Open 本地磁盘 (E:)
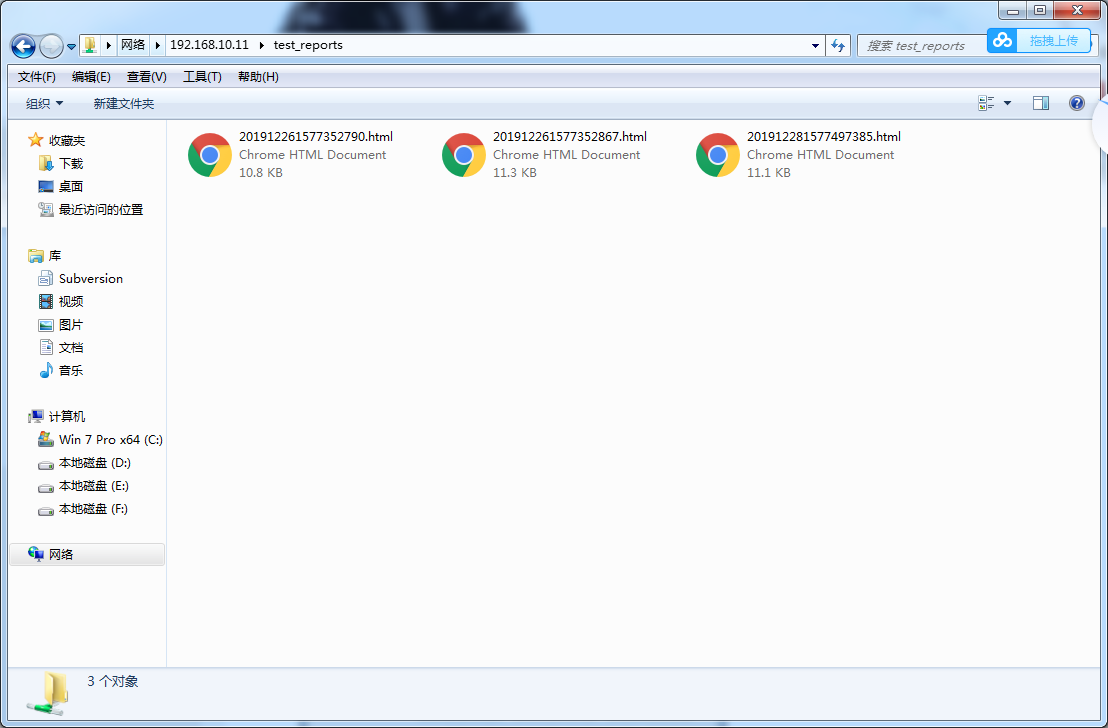1108x728 pixels. tap(93, 486)
